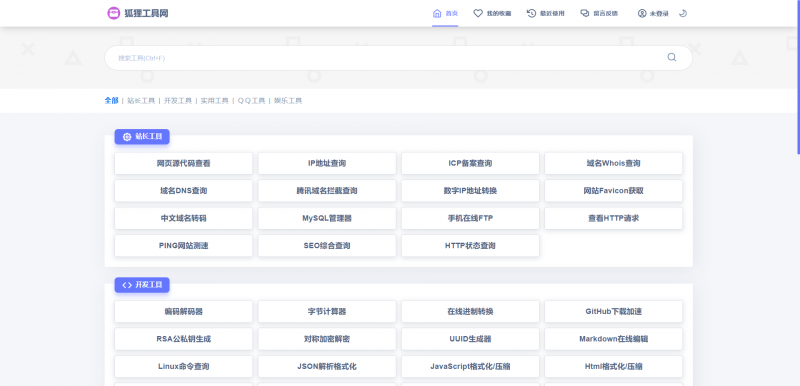Select 开发工具 in category filter row
This screenshot has width=800, height=386.
178,100
